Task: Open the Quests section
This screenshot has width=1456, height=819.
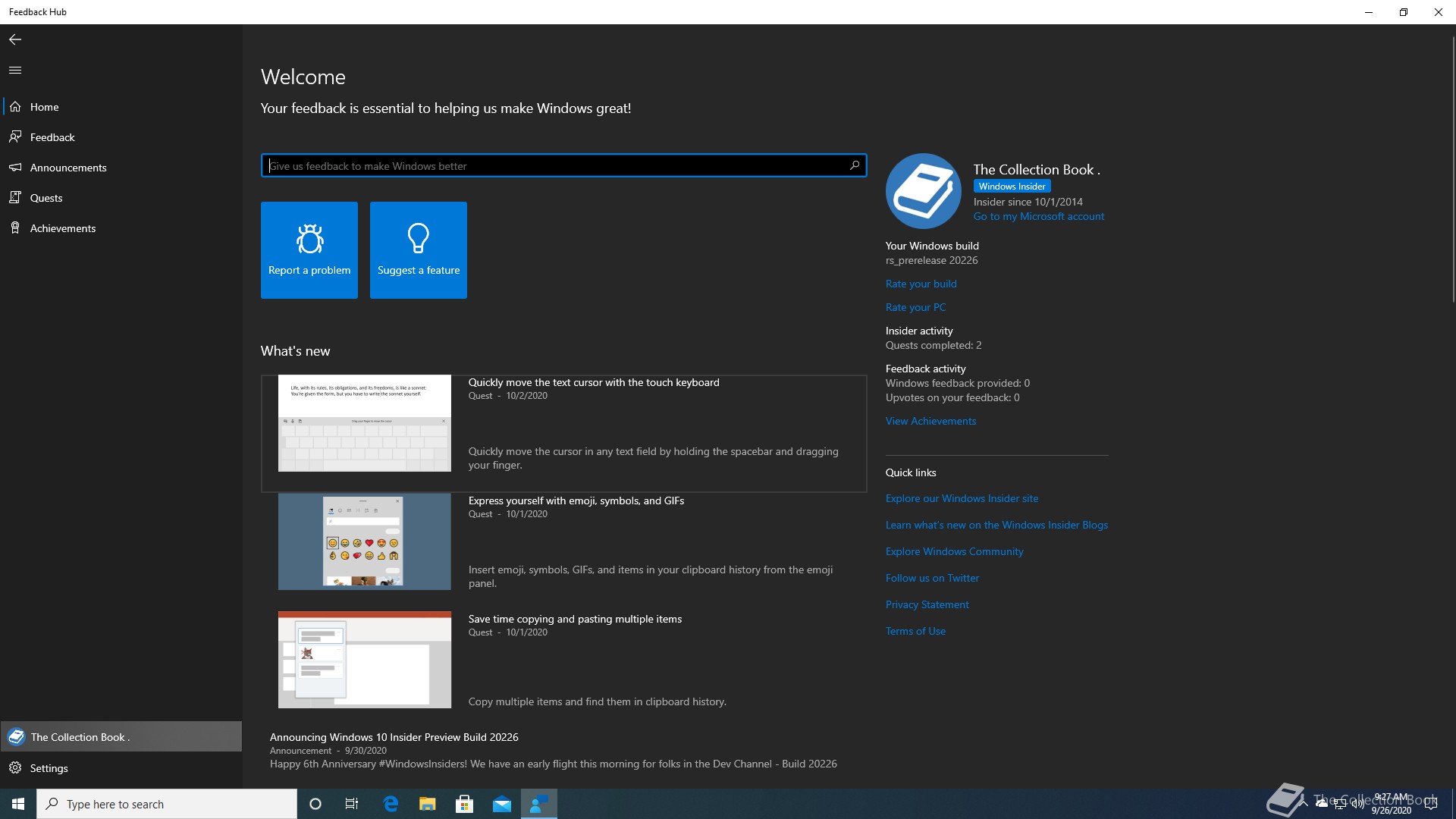Action: coord(121,198)
